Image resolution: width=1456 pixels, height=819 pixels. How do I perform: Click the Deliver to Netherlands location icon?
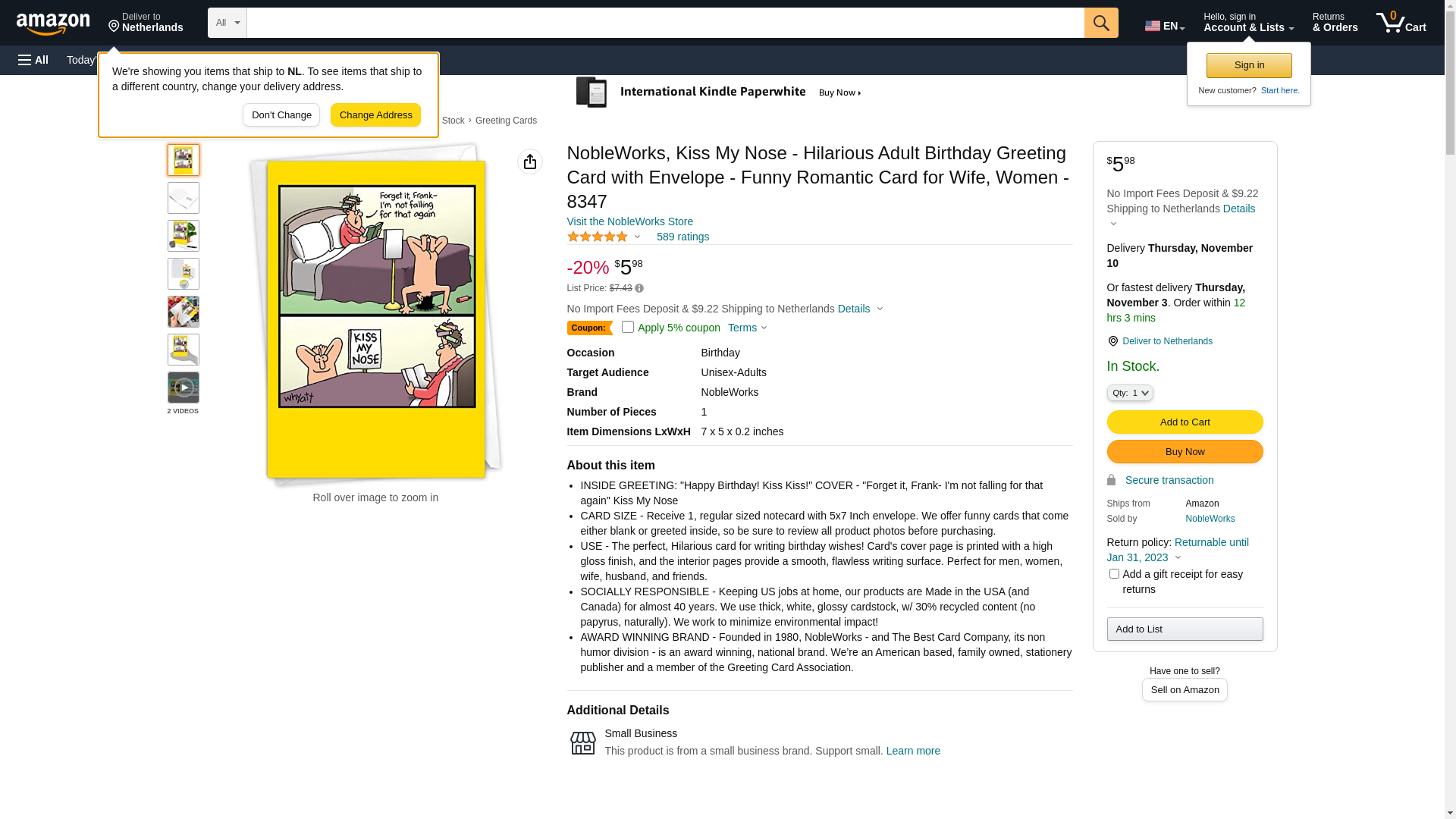point(1113,341)
